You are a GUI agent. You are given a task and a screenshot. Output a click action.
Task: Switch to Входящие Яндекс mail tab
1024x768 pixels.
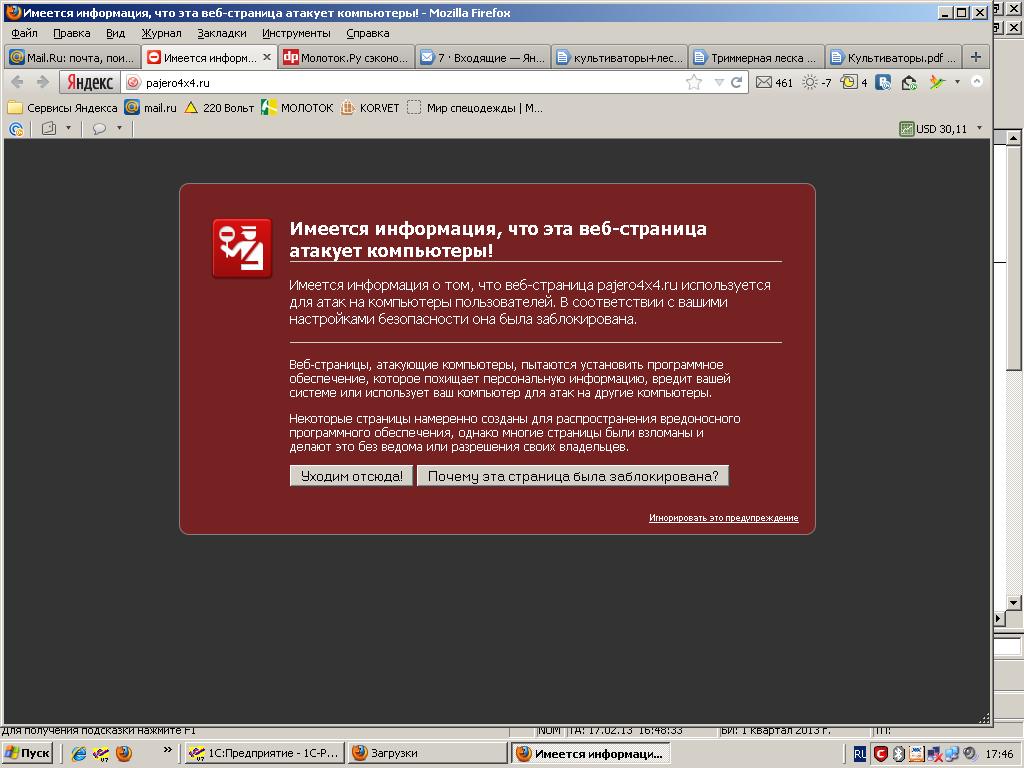[483, 57]
